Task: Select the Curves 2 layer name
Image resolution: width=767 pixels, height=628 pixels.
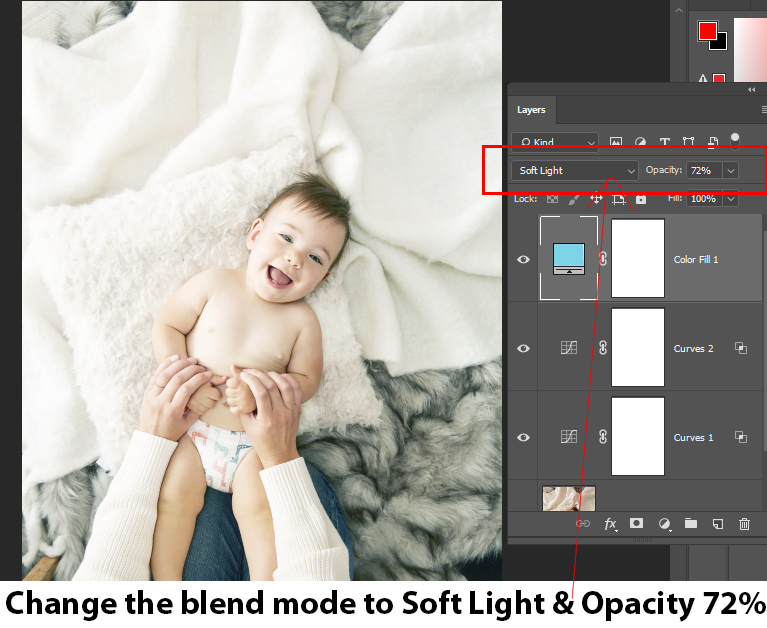Action: point(694,349)
